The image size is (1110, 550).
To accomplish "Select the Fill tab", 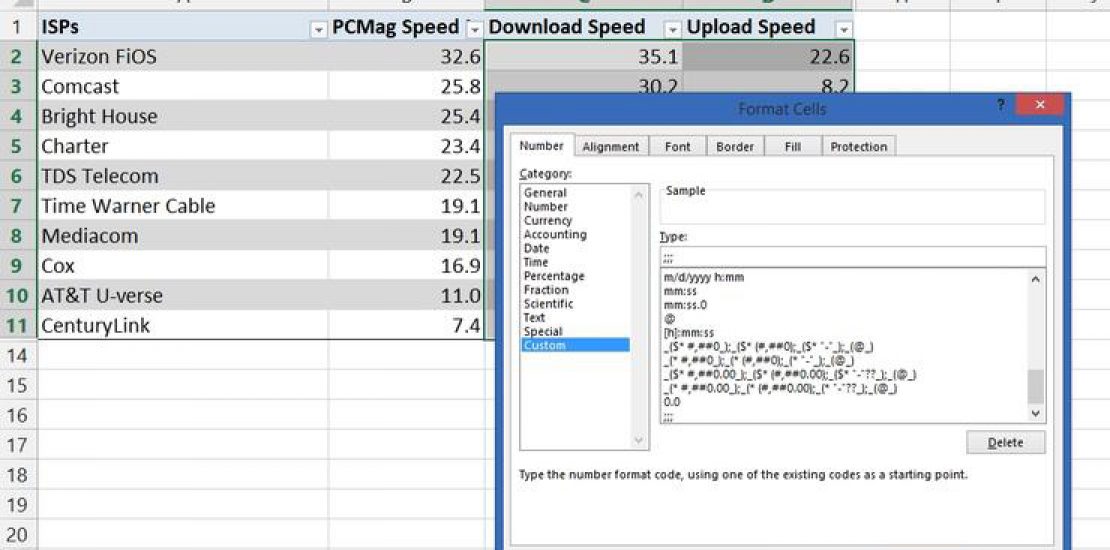I will click(x=792, y=147).
